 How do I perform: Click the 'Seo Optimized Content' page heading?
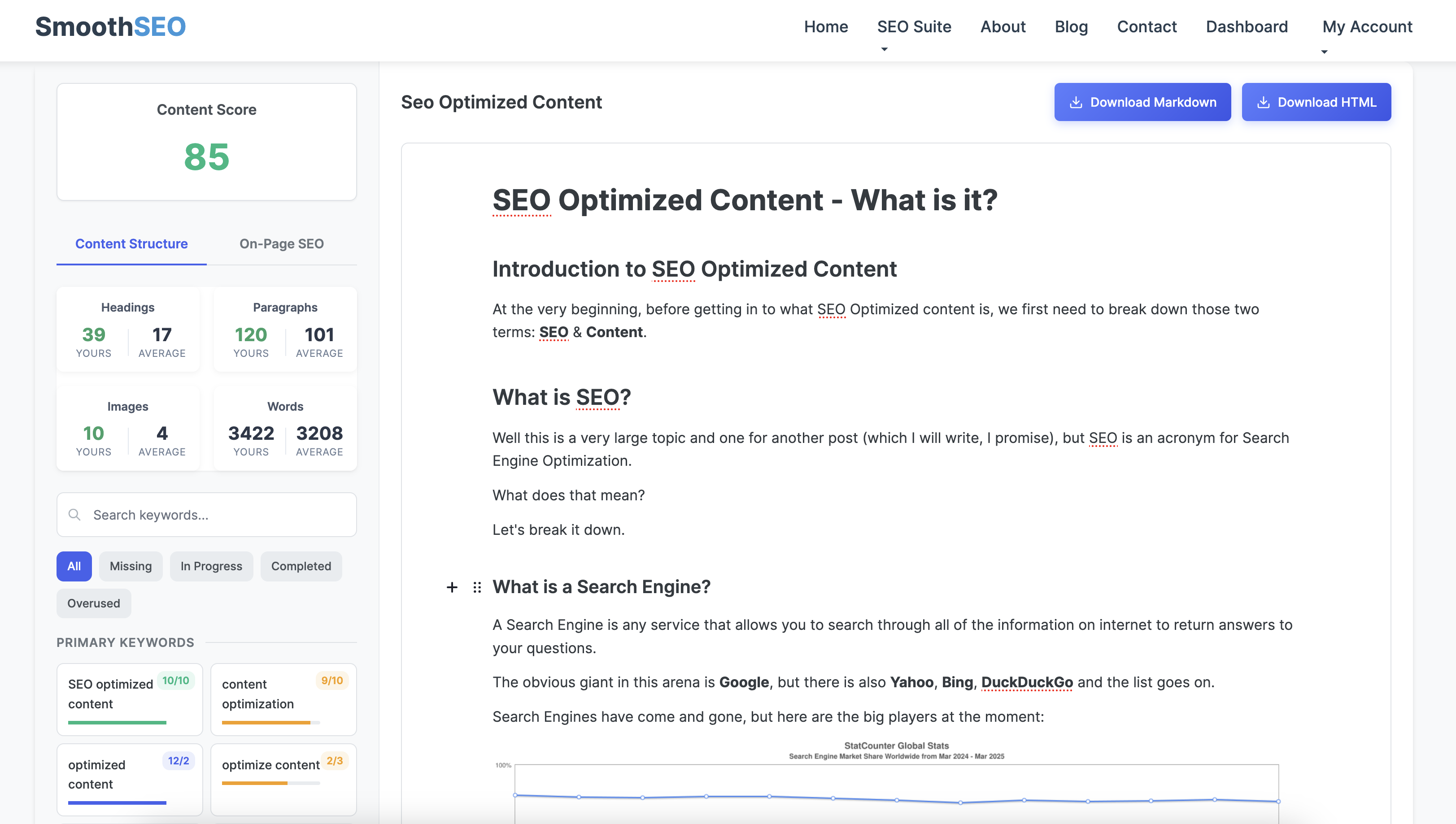click(x=501, y=102)
